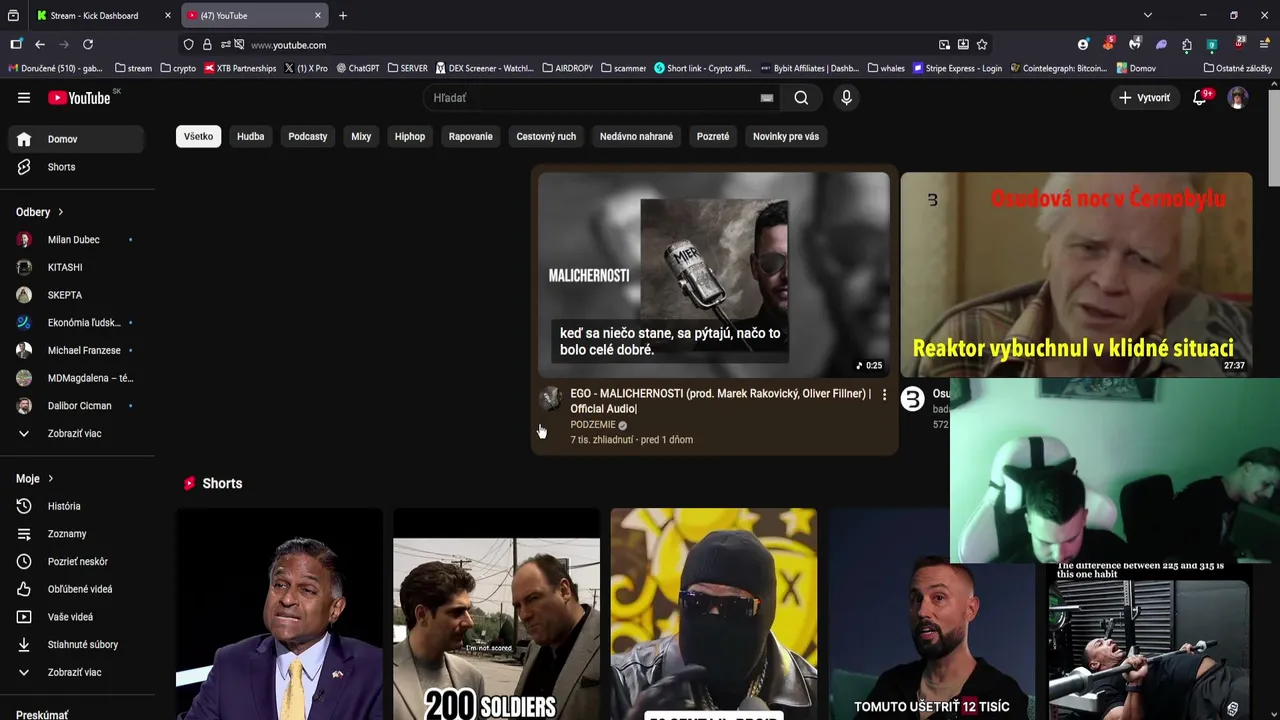The width and height of the screenshot is (1280, 720).
Task: Open browser application menu
Action: click(x=1264, y=44)
